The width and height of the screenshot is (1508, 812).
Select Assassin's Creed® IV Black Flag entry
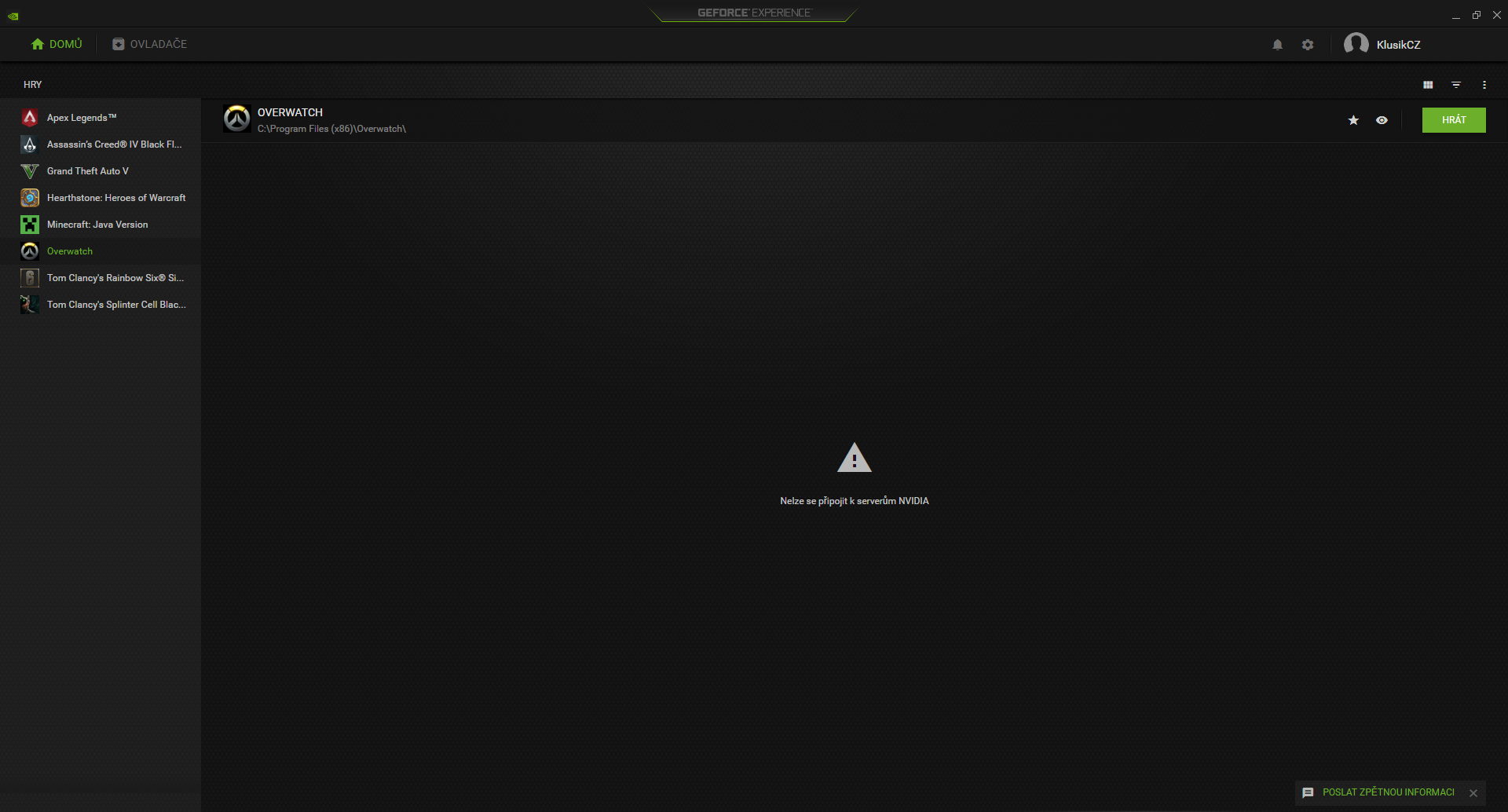101,144
